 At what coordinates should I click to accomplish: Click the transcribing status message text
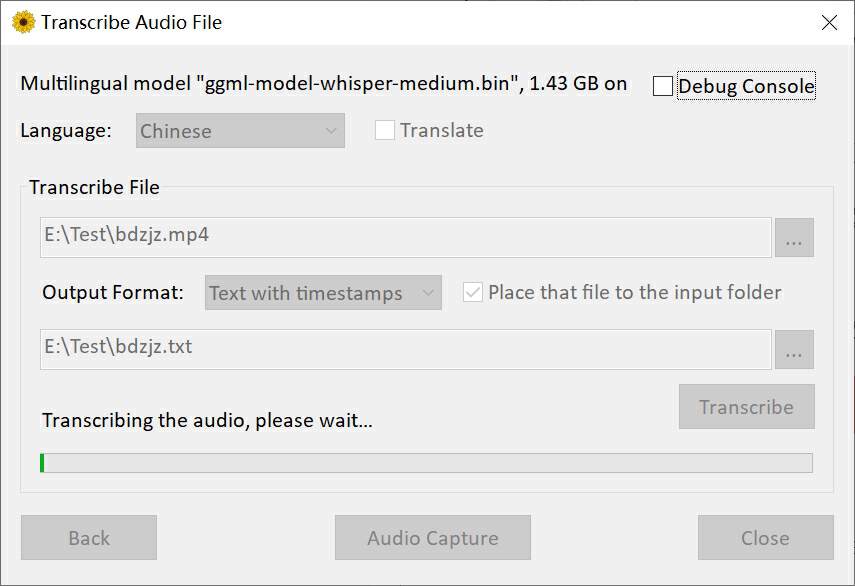(x=207, y=420)
